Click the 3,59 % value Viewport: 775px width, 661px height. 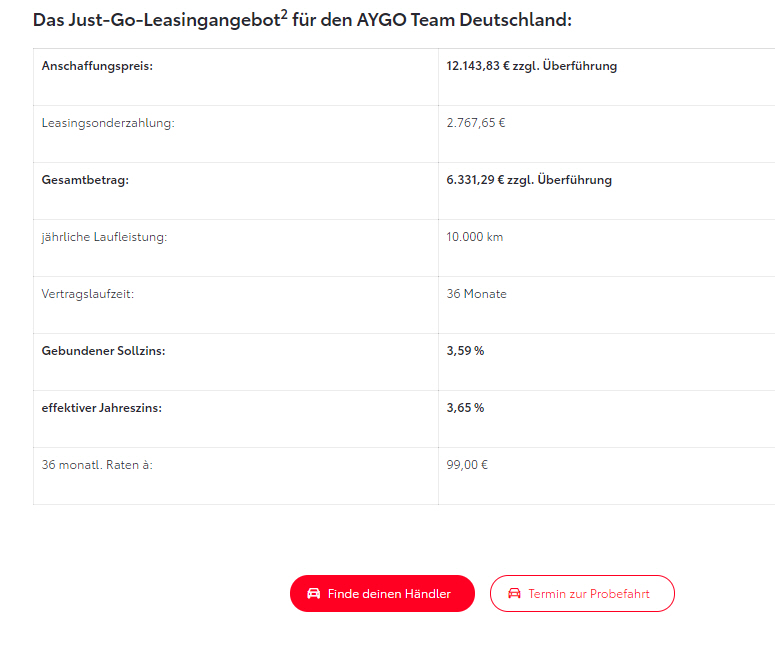click(x=465, y=351)
